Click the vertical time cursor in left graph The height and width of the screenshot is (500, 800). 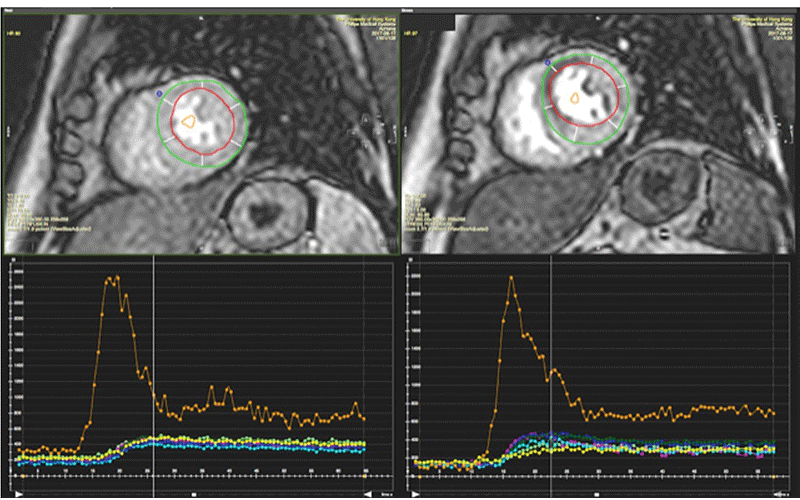(153, 350)
